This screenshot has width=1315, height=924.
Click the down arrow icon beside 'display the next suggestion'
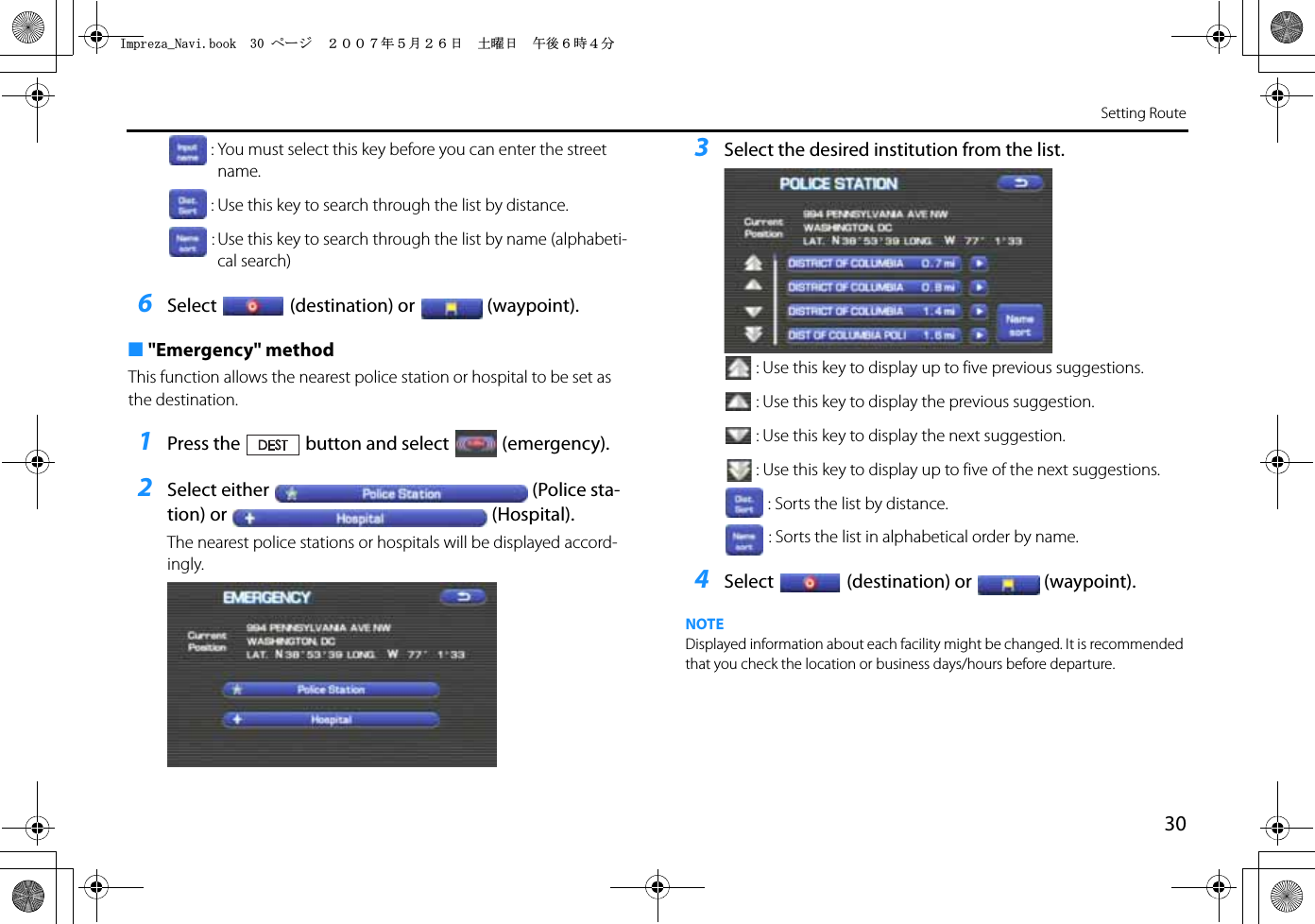pyautogui.click(x=738, y=436)
